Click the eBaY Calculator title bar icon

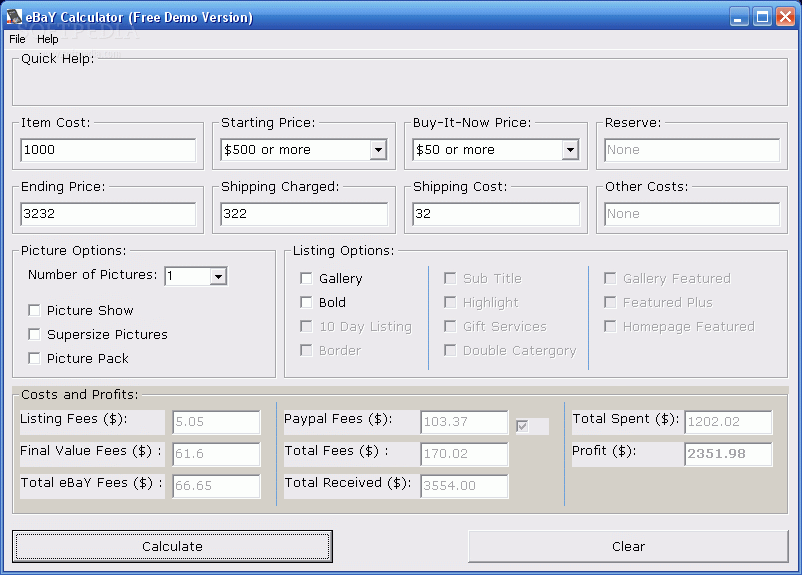click(x=14, y=17)
